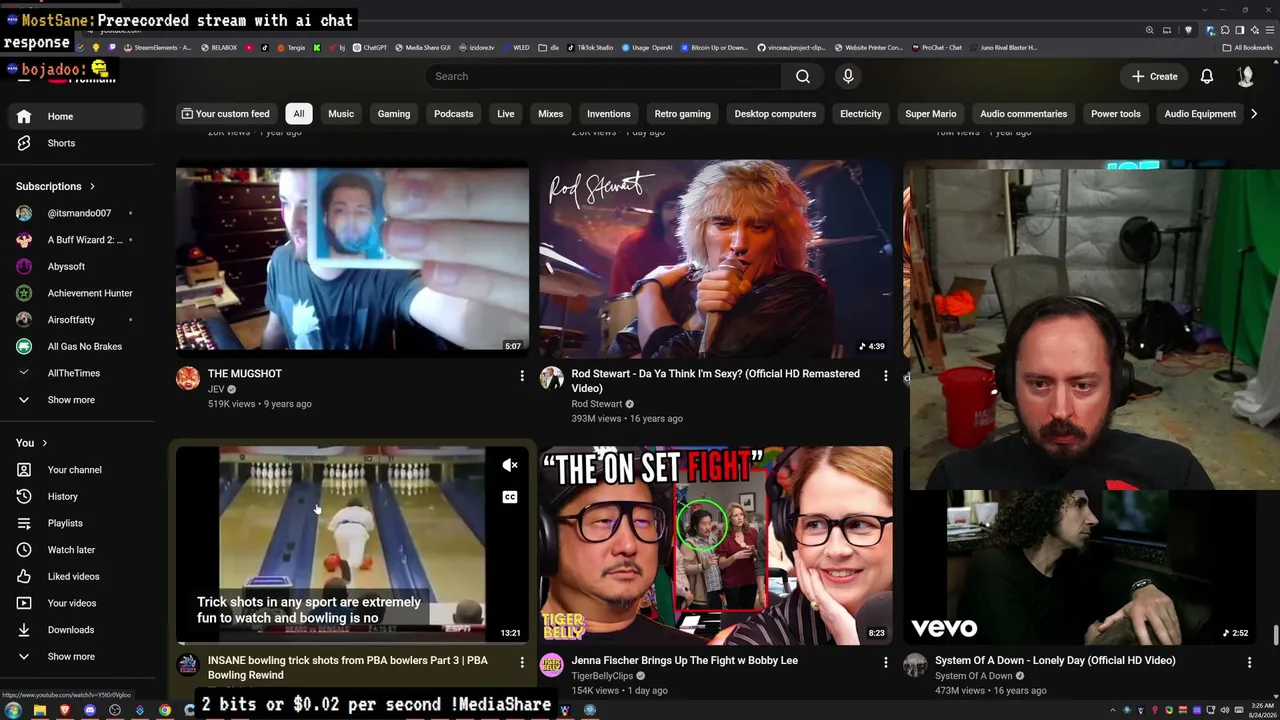This screenshot has height=720, width=1280.
Task: Unmute the bowling video preview
Action: 510,465
